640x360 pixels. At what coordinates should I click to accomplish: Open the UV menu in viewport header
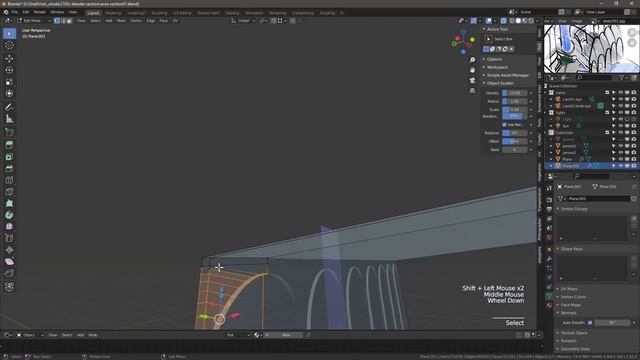(175, 21)
